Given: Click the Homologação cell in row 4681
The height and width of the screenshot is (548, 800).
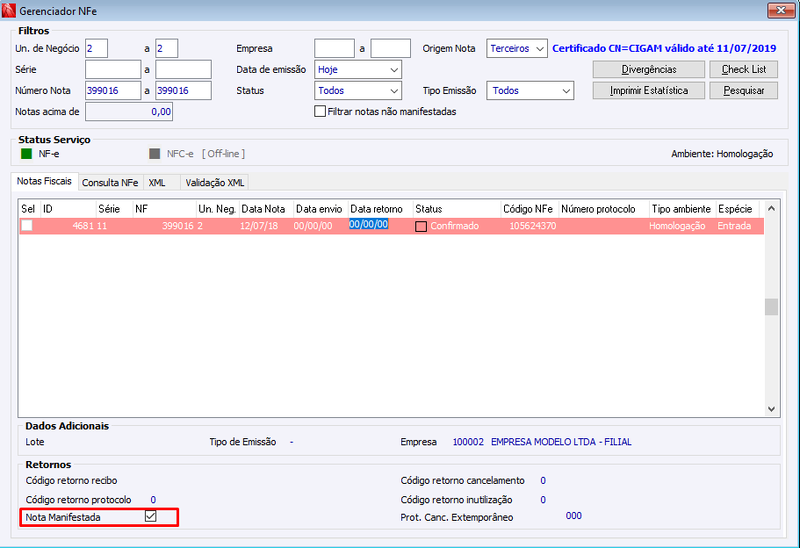Looking at the screenshot, I should pyautogui.click(x=677, y=226).
